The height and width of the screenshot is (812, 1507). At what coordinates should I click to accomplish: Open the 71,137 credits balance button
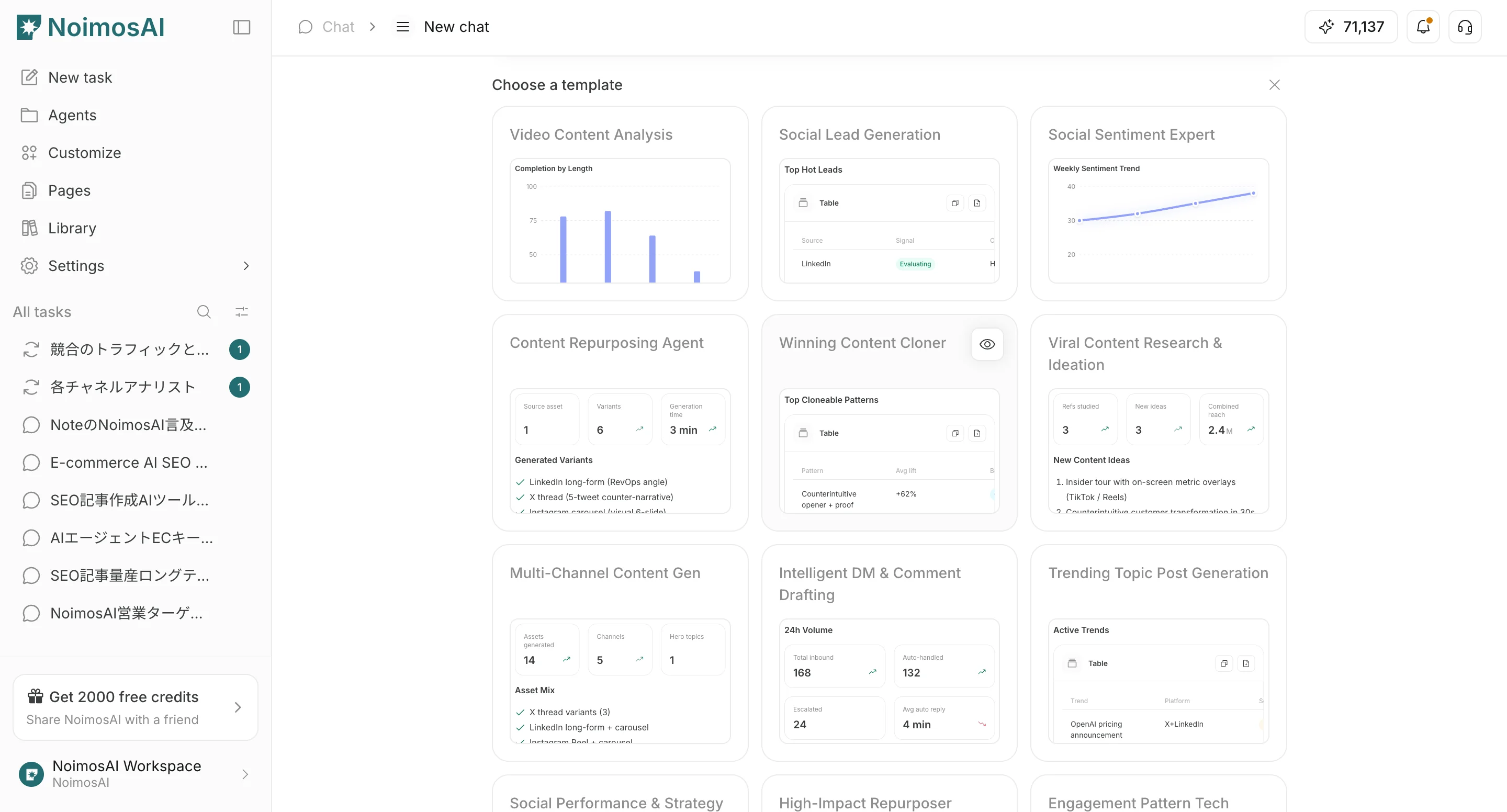pyautogui.click(x=1351, y=27)
